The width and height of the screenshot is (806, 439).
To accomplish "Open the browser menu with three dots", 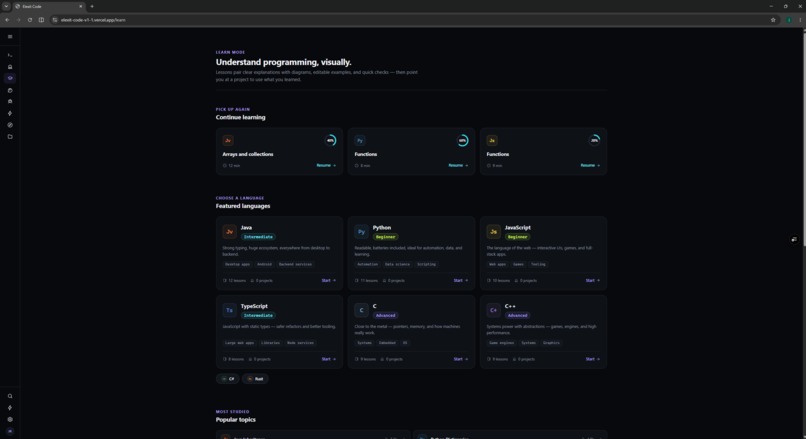I will pos(800,20).
